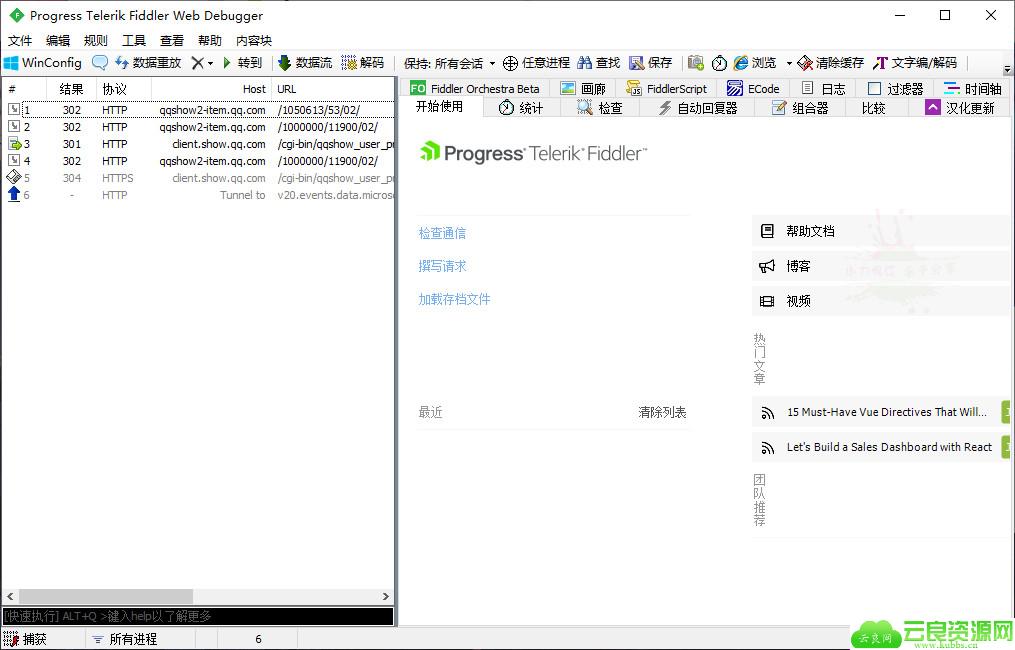Open the 时间轴 tab

click(x=973, y=89)
